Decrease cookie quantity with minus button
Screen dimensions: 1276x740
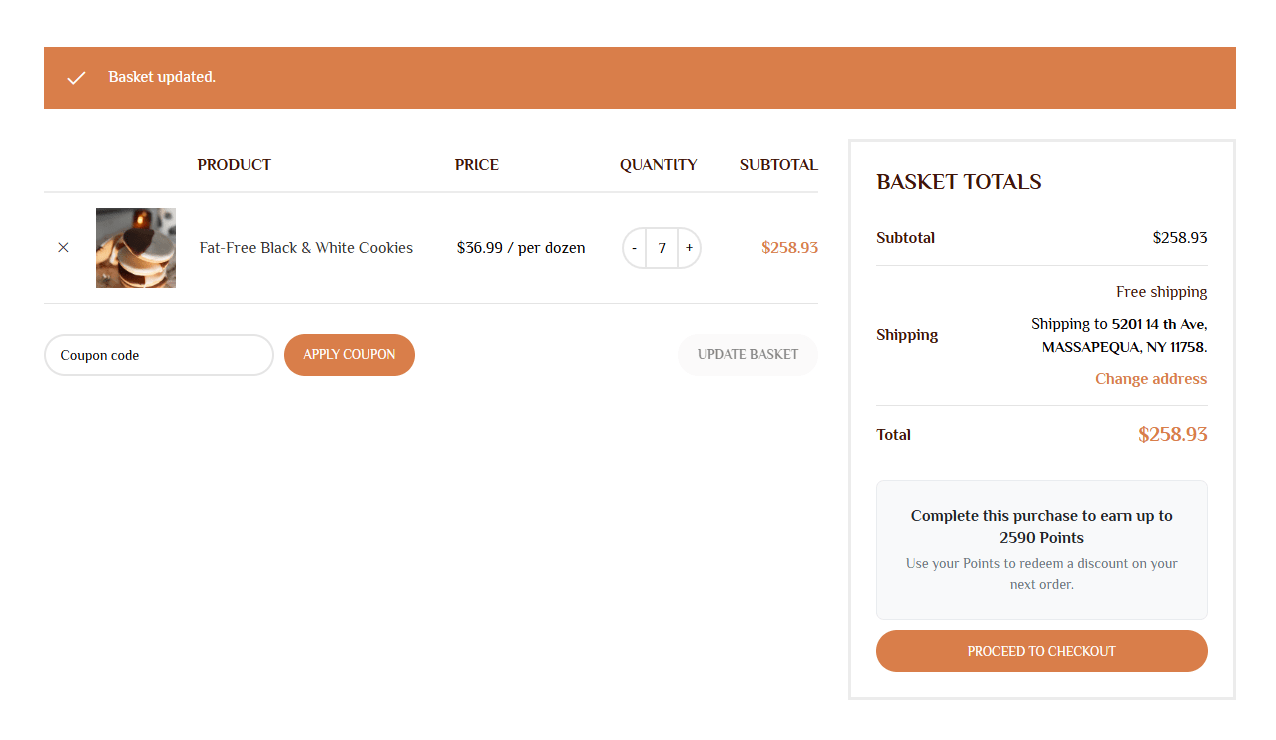pyautogui.click(x=634, y=248)
